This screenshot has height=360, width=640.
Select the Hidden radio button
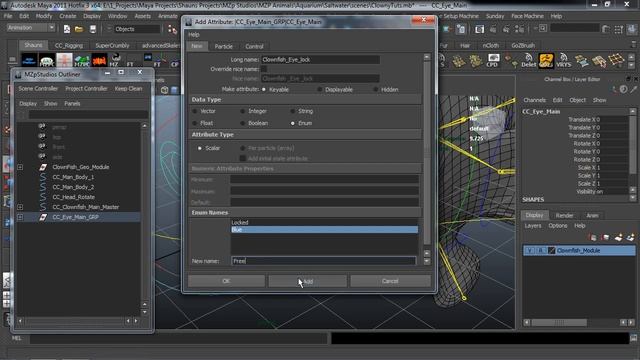(376, 89)
